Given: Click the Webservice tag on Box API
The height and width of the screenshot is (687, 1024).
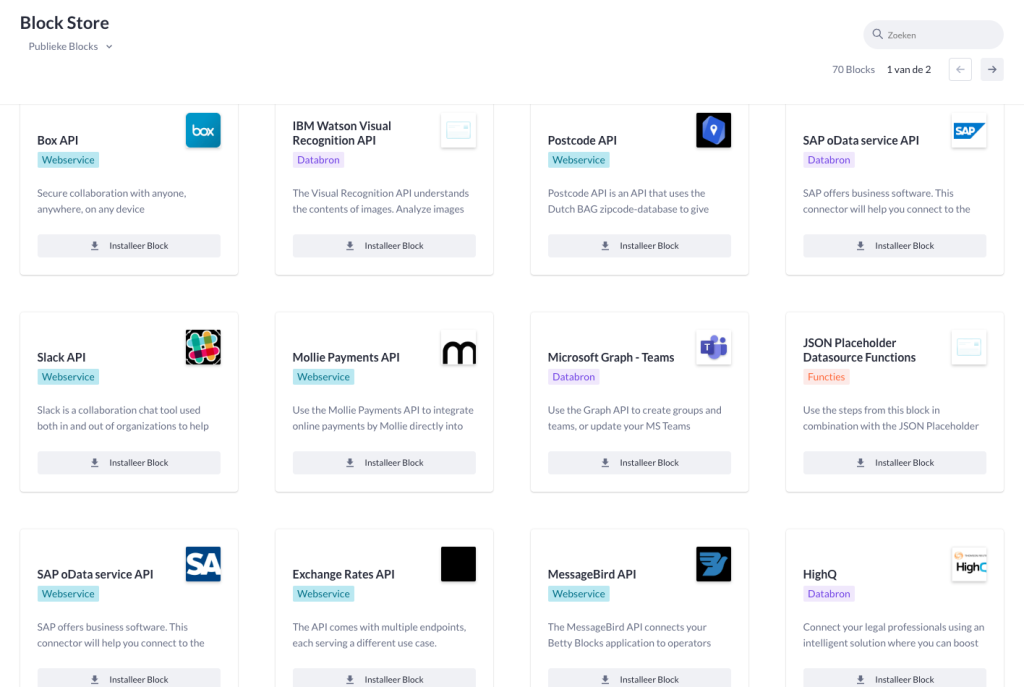Looking at the screenshot, I should [x=68, y=160].
